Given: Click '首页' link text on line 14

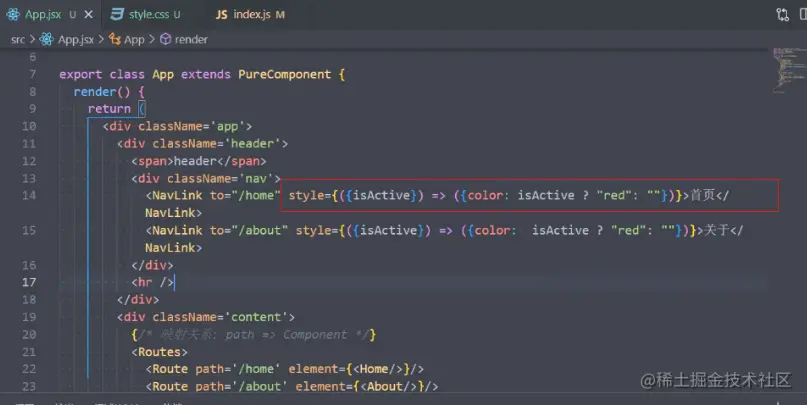Looking at the screenshot, I should tap(703, 195).
